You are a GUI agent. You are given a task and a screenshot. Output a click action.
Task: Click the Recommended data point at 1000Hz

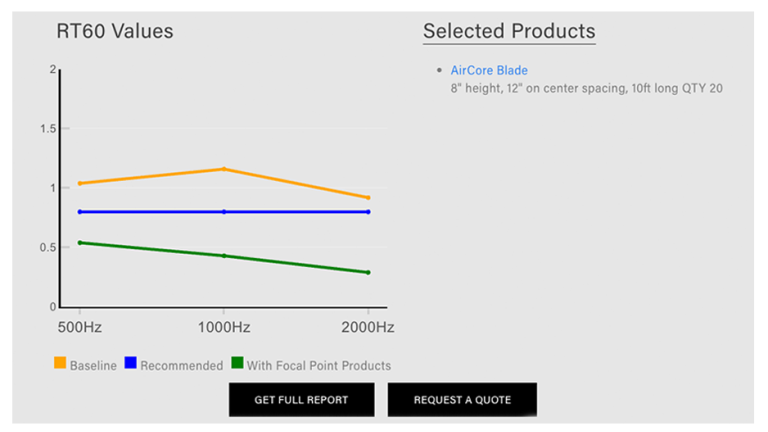224,212
